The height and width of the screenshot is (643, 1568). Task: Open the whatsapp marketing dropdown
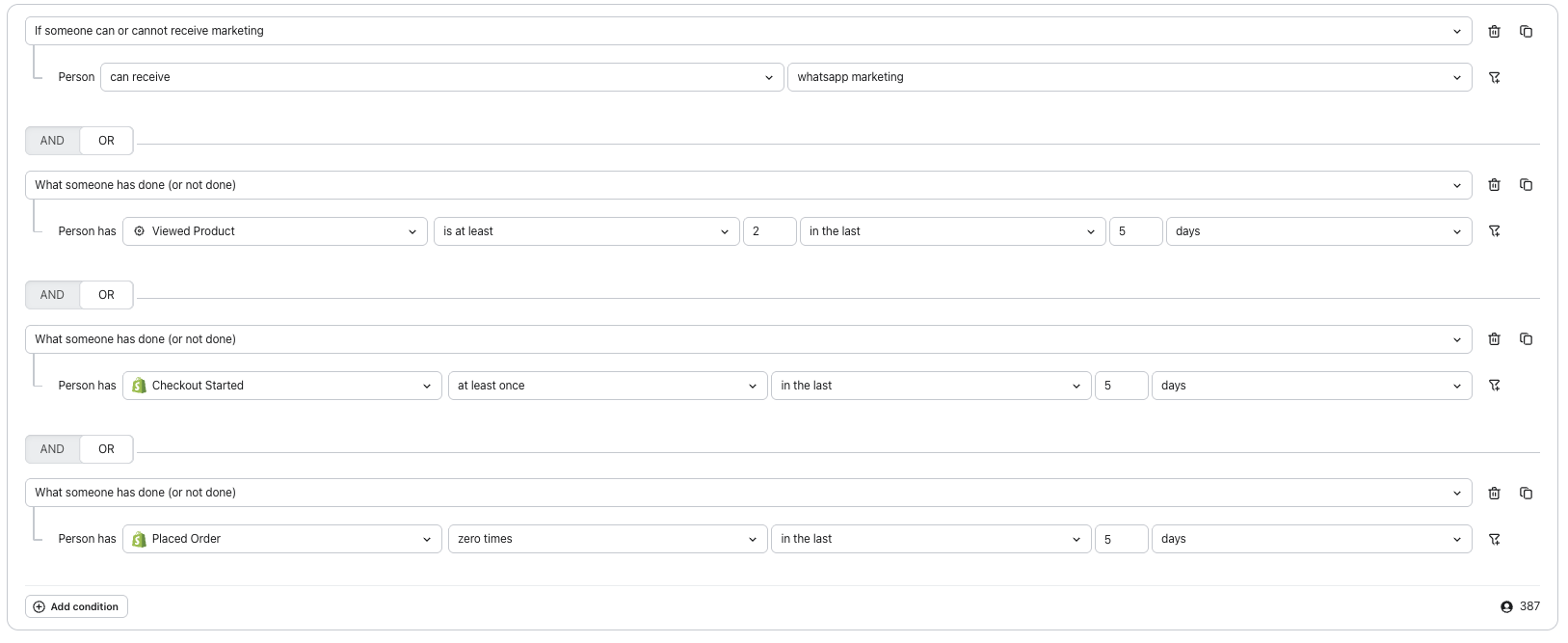(x=1129, y=77)
